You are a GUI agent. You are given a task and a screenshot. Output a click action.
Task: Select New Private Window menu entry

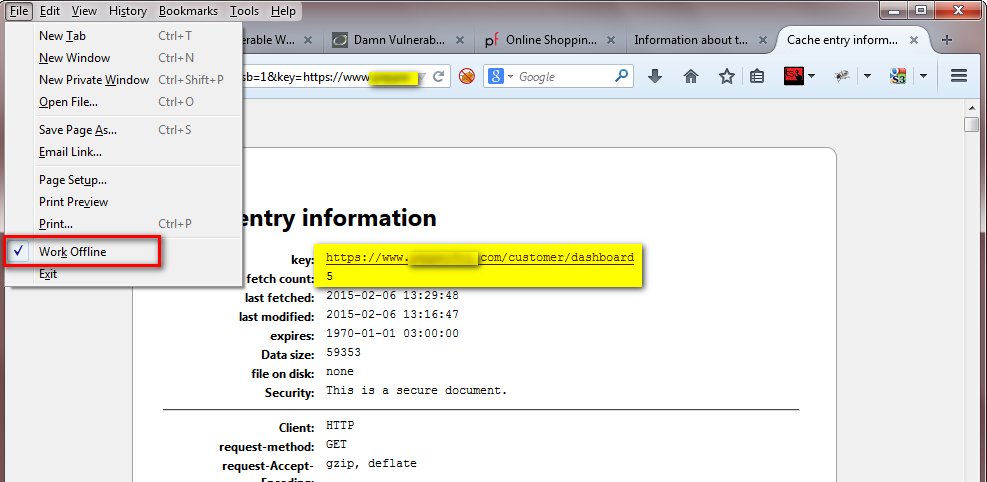pyautogui.click(x=94, y=80)
